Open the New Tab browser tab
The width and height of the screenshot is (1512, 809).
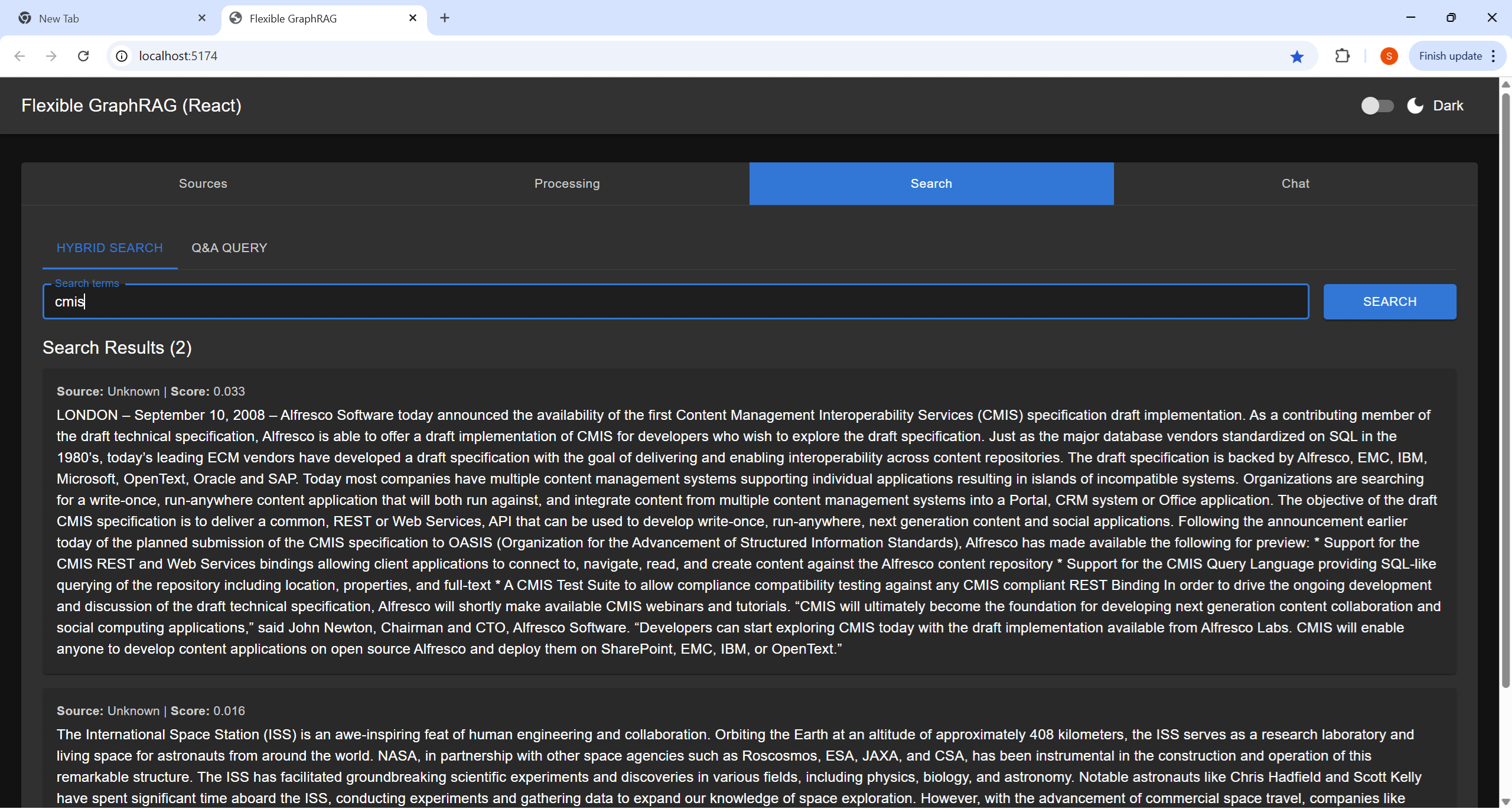pos(106,18)
